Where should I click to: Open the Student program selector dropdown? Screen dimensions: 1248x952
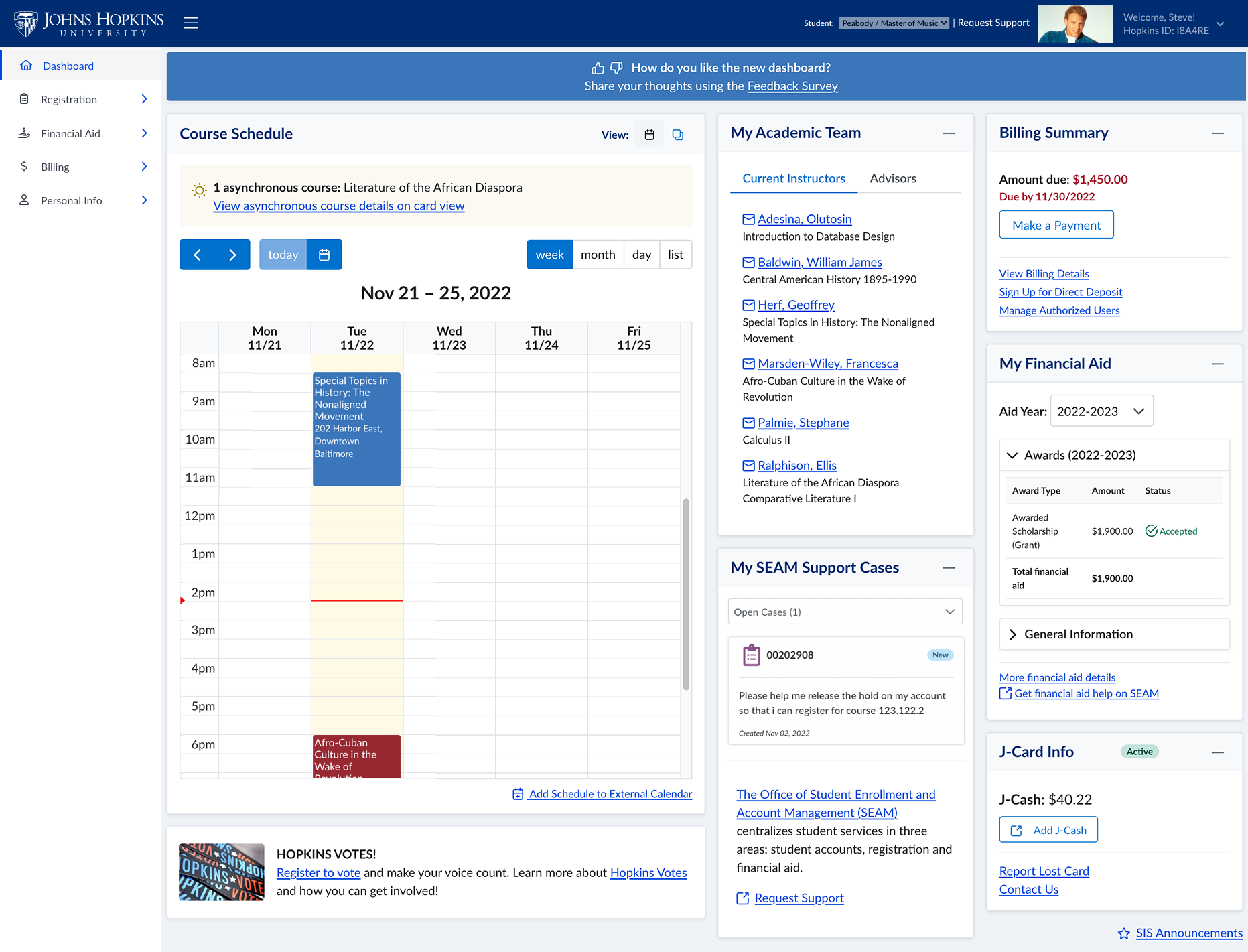tap(893, 22)
